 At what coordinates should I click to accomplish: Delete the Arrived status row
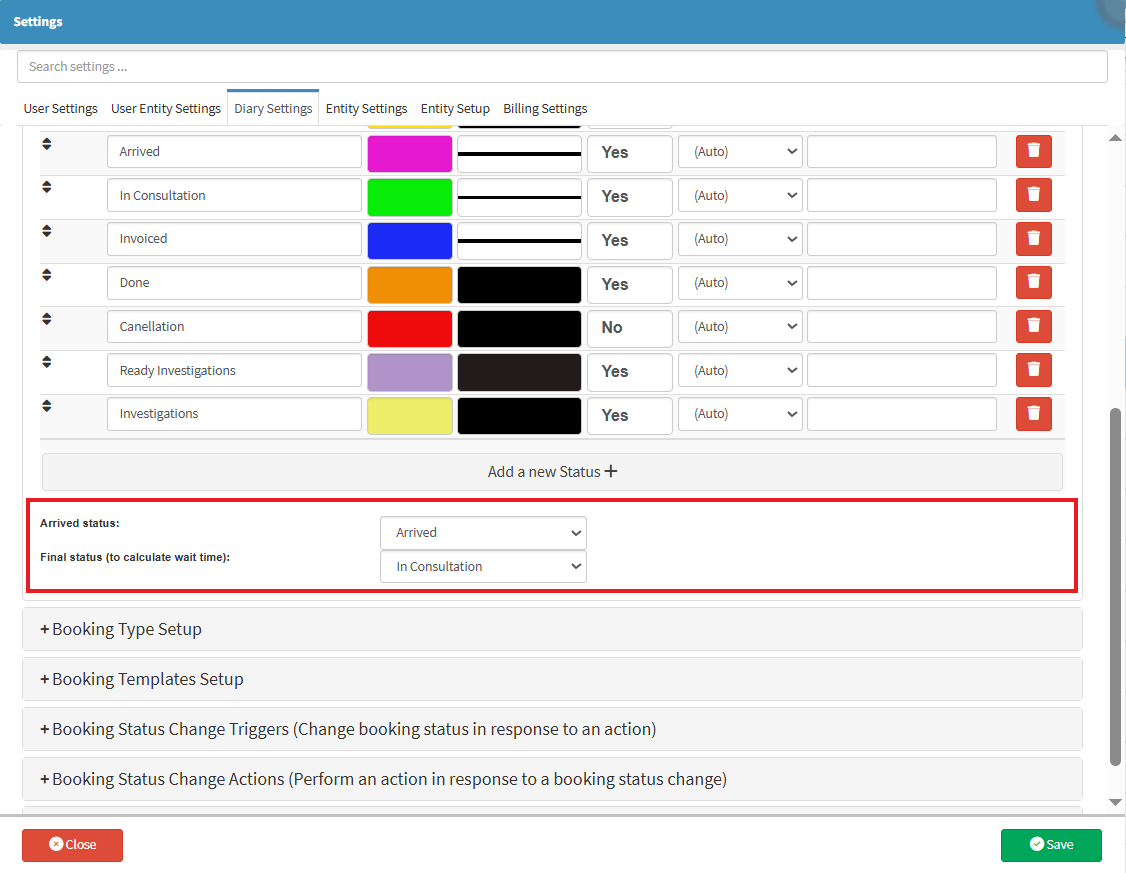click(x=1033, y=152)
